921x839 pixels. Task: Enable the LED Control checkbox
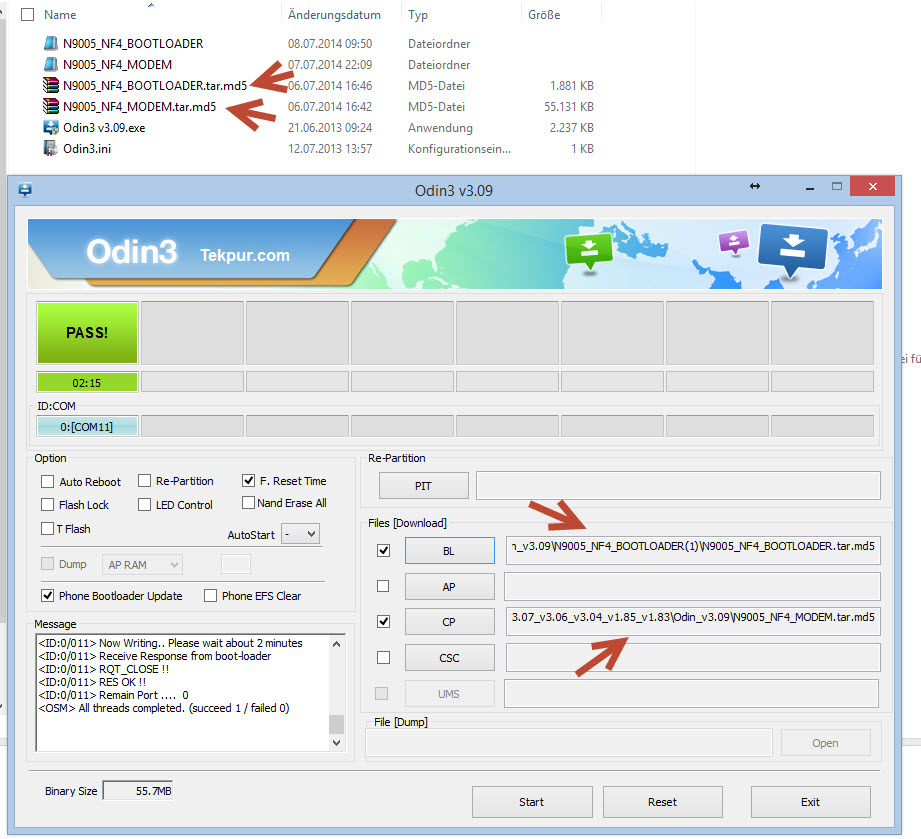coord(144,505)
